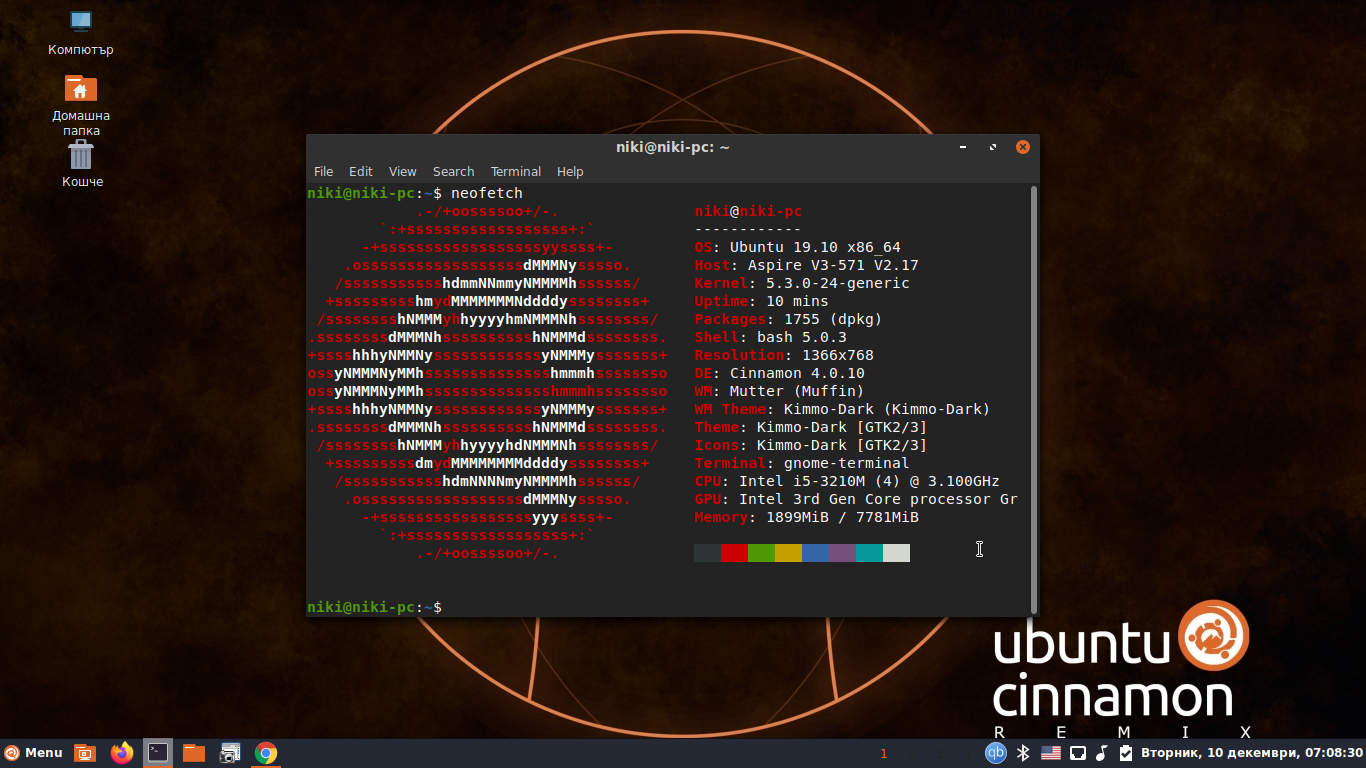Click the US flag keyboard layout indicator
Viewport: 1366px width, 768px height.
1051,753
